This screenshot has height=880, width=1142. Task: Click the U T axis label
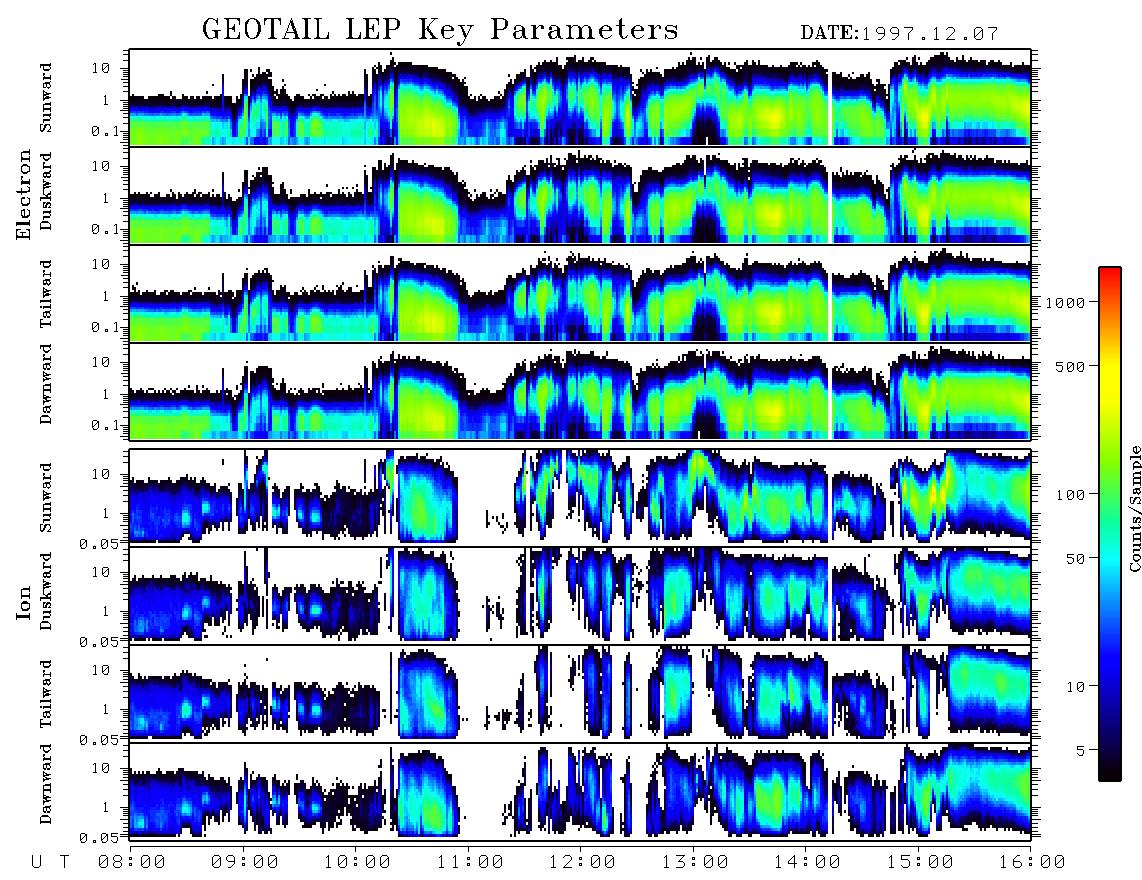(x=50, y=863)
